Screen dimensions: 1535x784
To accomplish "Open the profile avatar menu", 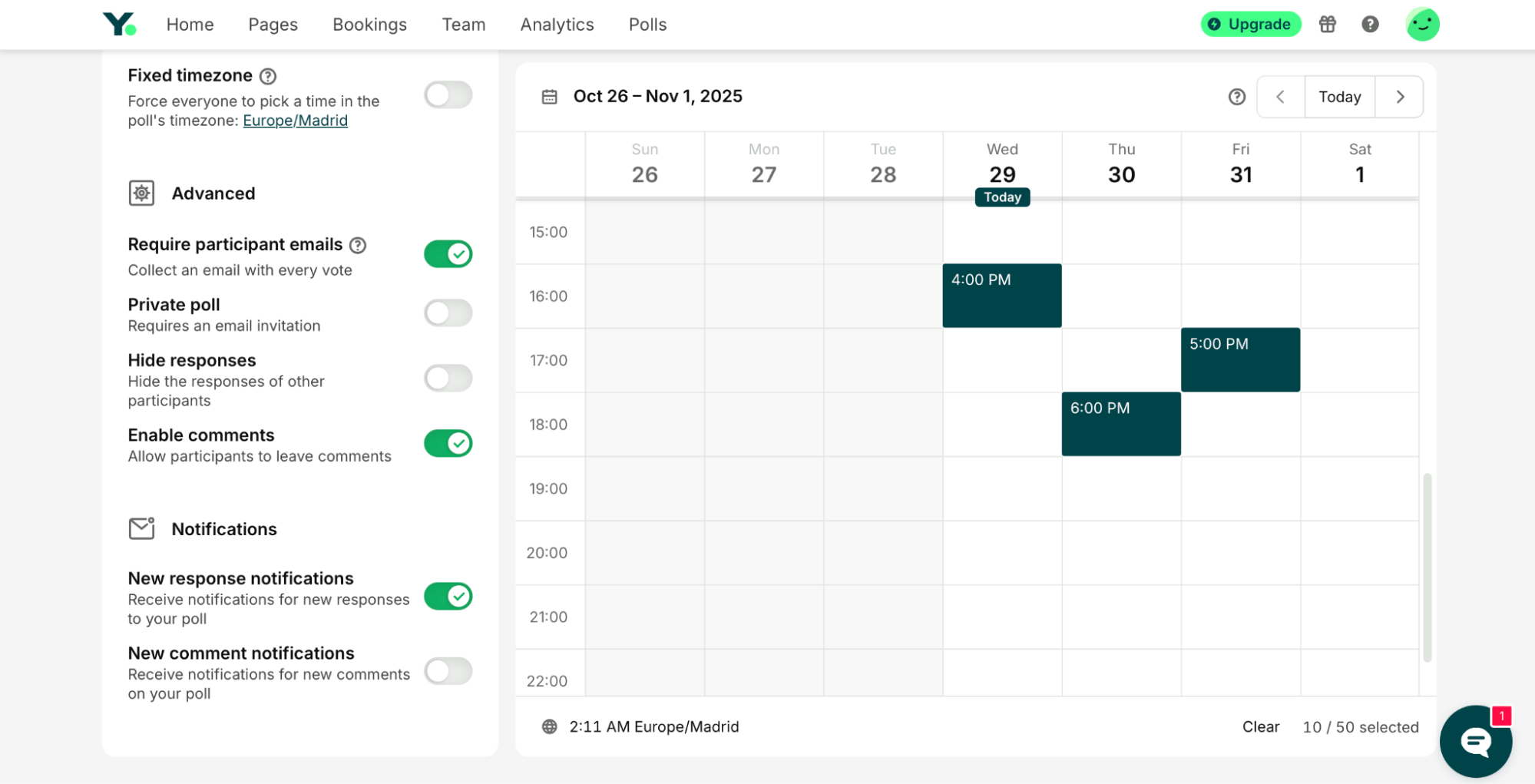I will click(1422, 24).
